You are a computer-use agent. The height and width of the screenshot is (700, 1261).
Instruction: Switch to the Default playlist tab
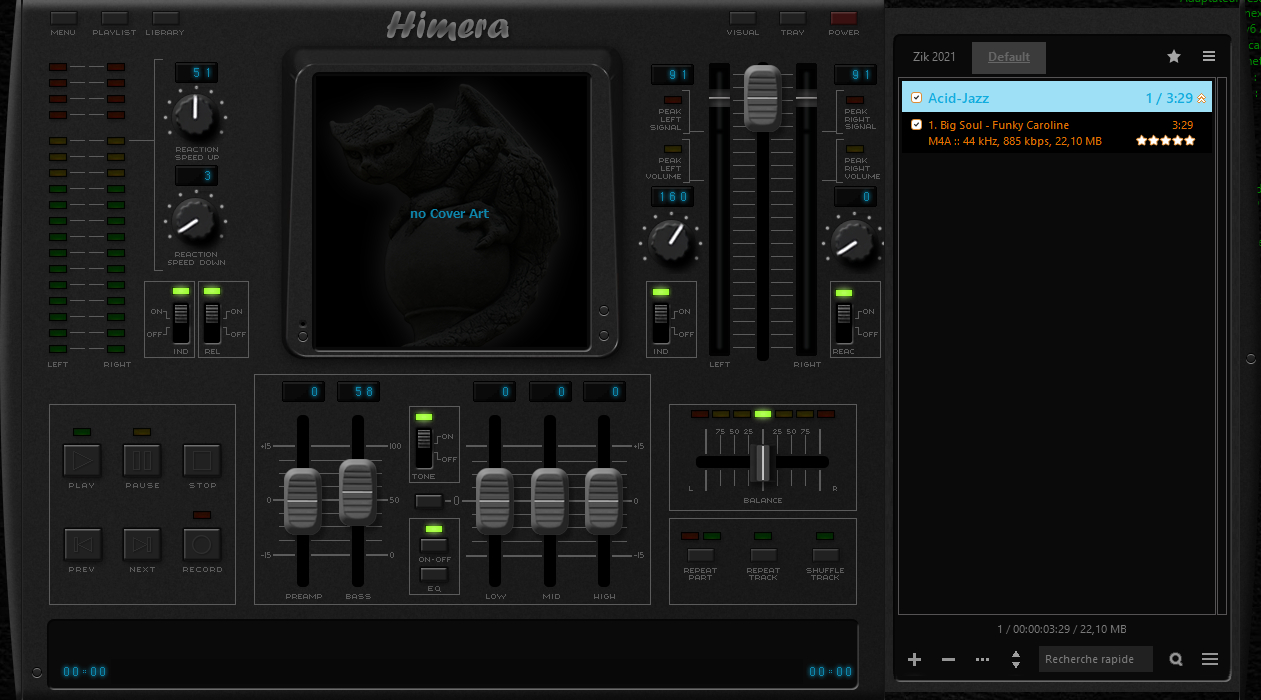coord(1008,57)
